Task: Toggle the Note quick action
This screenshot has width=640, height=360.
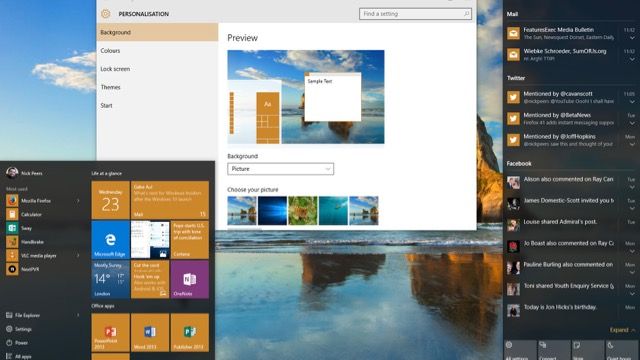Action: pyautogui.click(x=588, y=350)
